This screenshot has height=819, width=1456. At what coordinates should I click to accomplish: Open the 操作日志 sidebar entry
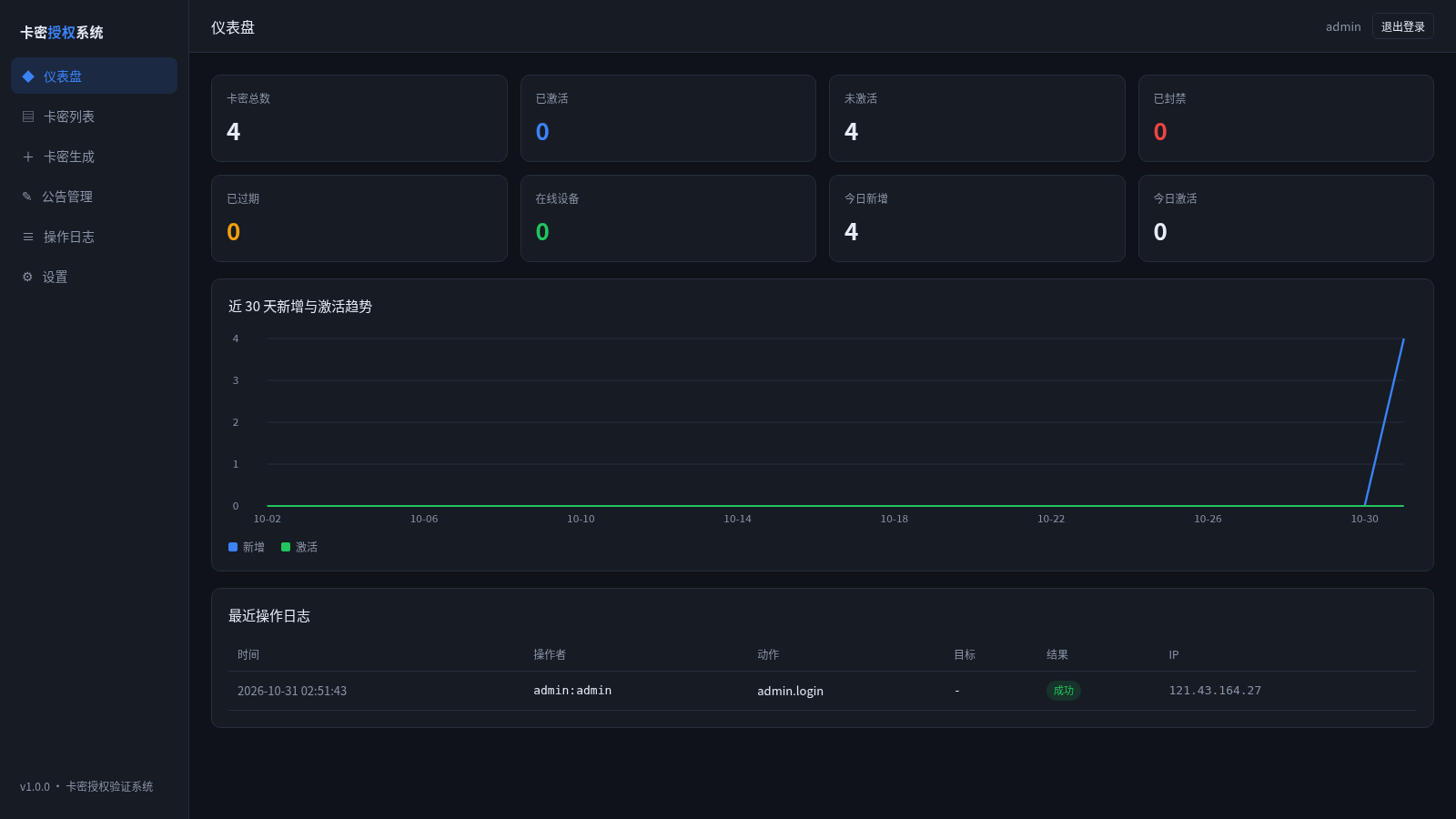pos(94,236)
